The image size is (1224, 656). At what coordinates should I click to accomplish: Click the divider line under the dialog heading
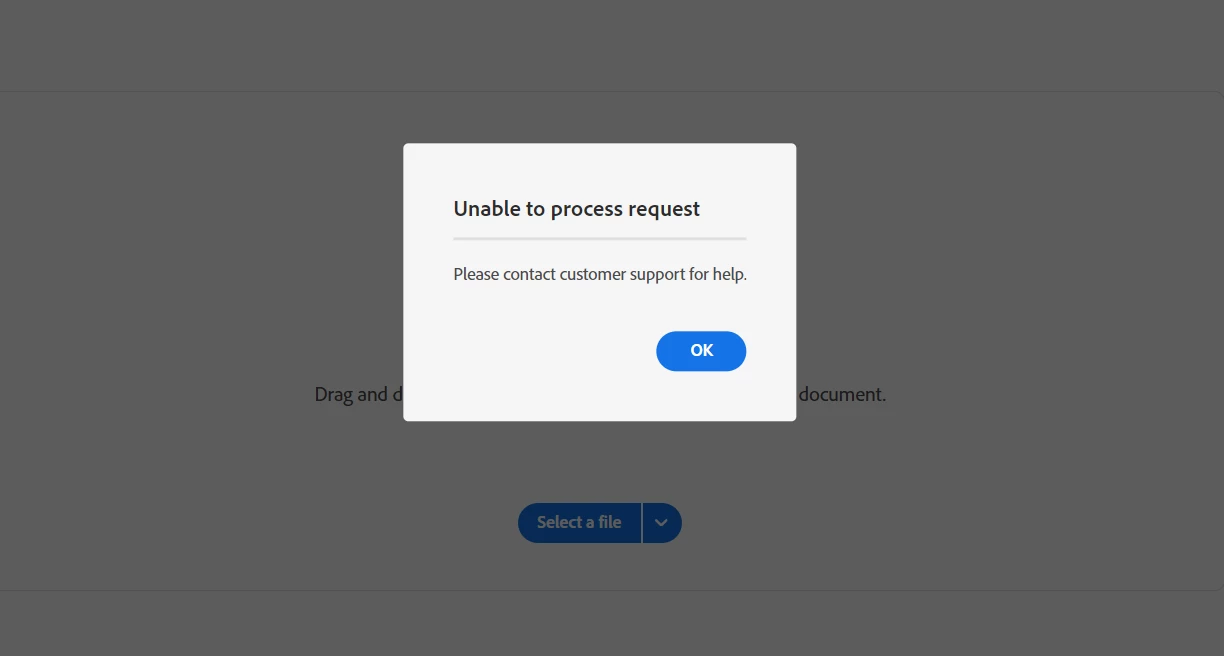coord(600,239)
